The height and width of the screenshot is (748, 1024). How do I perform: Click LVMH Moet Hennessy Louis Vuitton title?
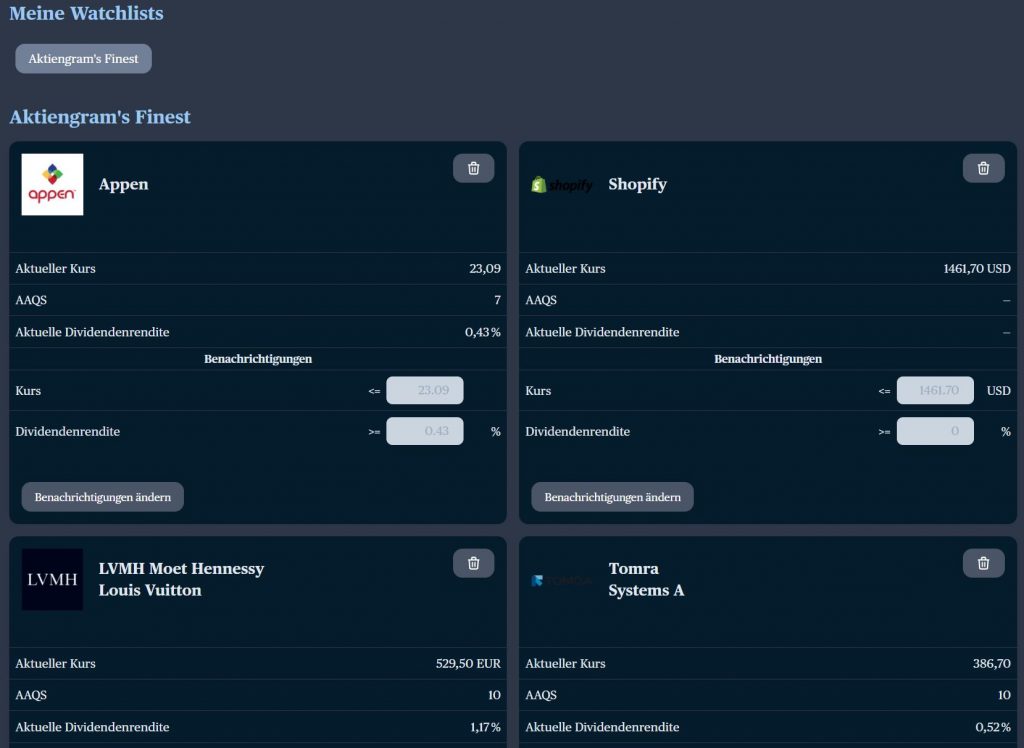182,579
